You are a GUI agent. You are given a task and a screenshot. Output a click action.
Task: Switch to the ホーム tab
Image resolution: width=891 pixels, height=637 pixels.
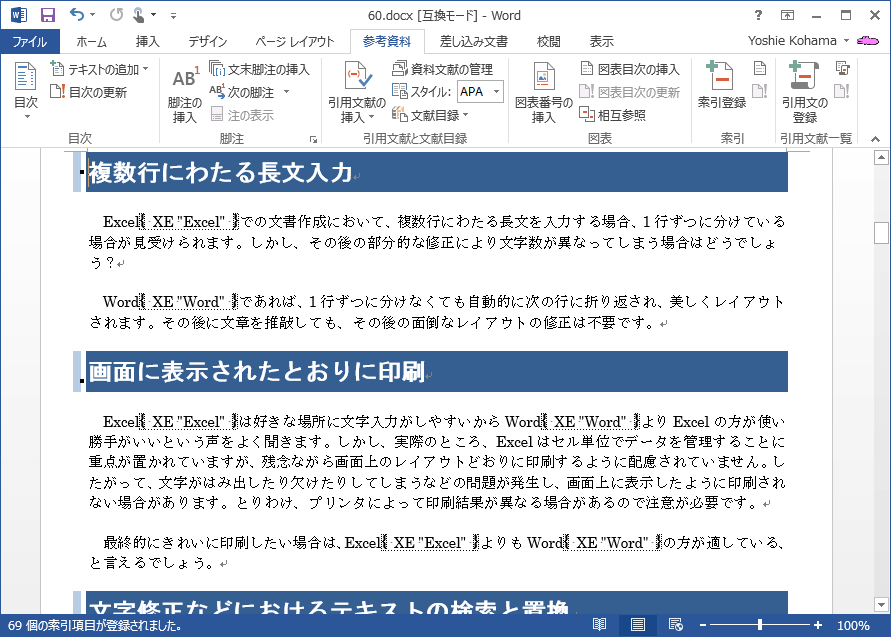click(x=91, y=41)
